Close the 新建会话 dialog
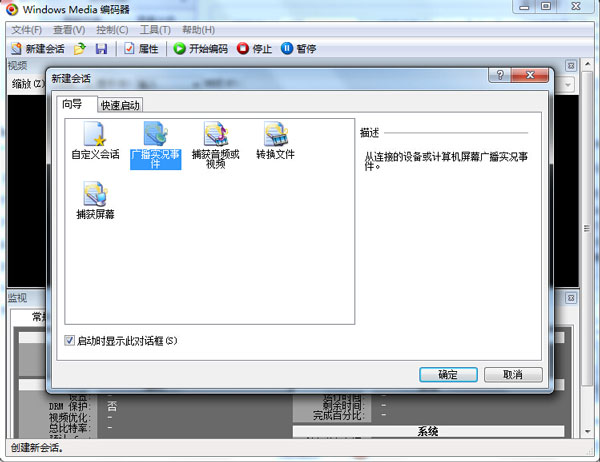 point(529,77)
